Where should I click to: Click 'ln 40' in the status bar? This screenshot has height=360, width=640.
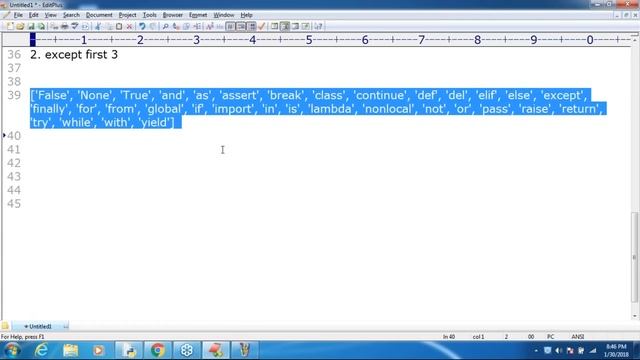(449, 337)
